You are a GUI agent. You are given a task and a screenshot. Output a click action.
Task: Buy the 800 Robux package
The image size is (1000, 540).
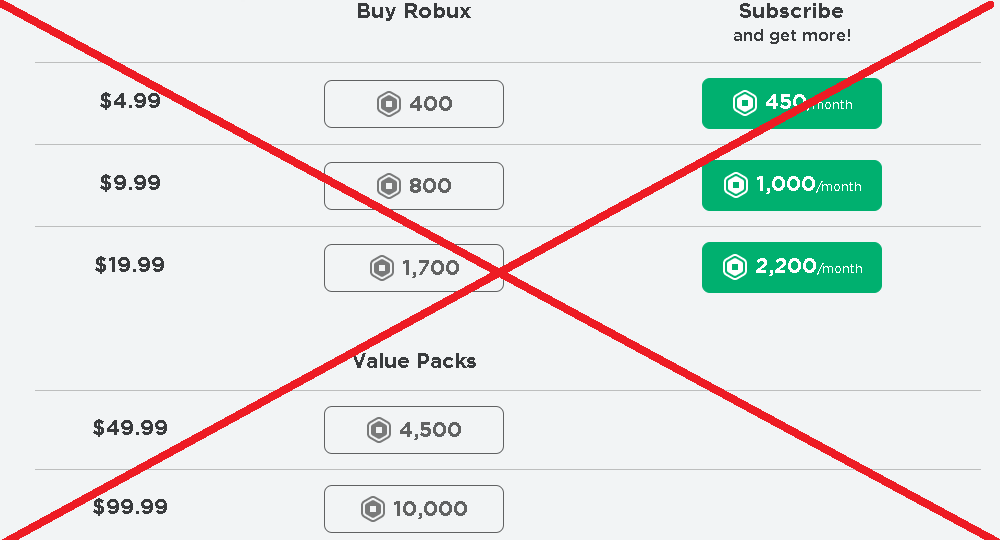[x=414, y=186]
